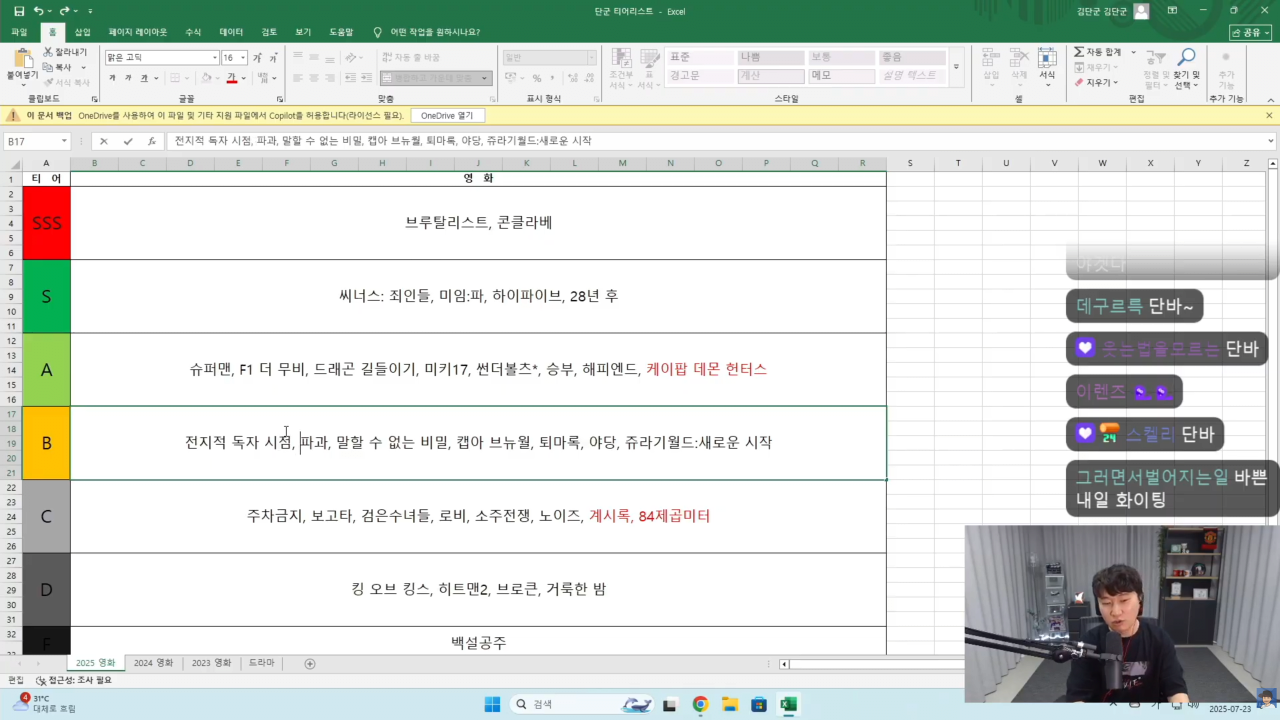Apply the fill color bucket
Viewport: 1280px width, 720px height.
[x=204, y=78]
